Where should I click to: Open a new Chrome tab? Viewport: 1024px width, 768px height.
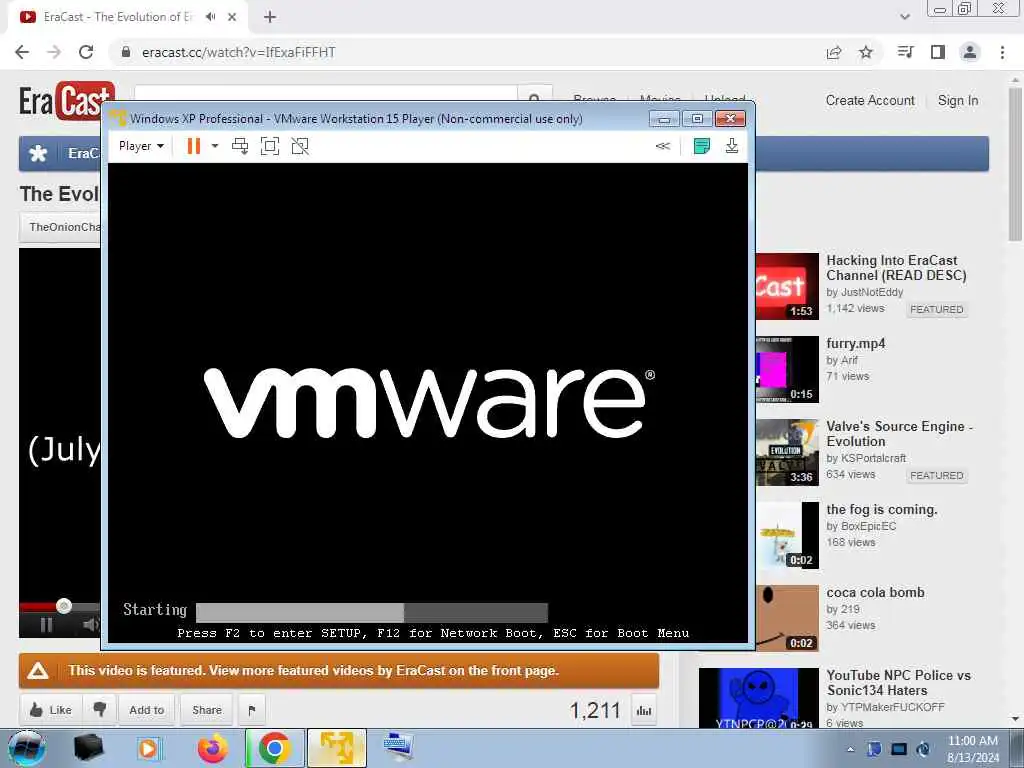(270, 17)
